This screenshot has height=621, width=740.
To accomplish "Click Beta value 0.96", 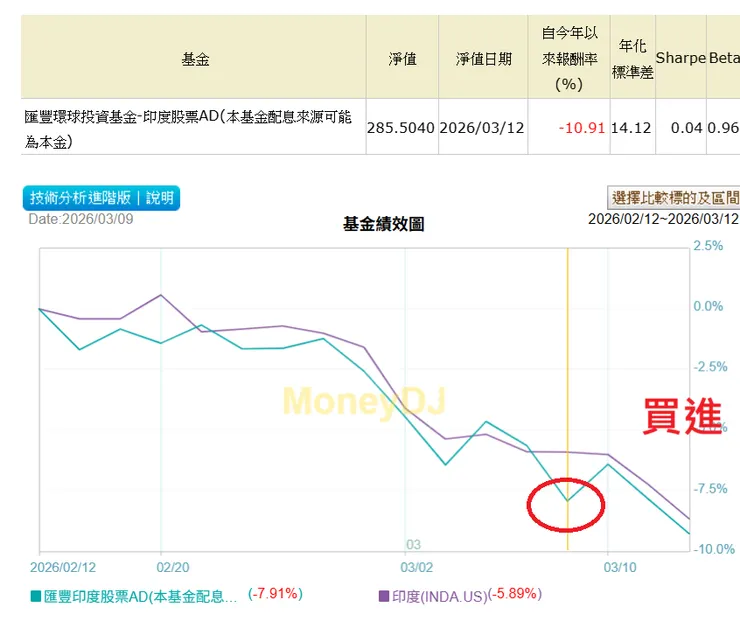I will point(723,128).
